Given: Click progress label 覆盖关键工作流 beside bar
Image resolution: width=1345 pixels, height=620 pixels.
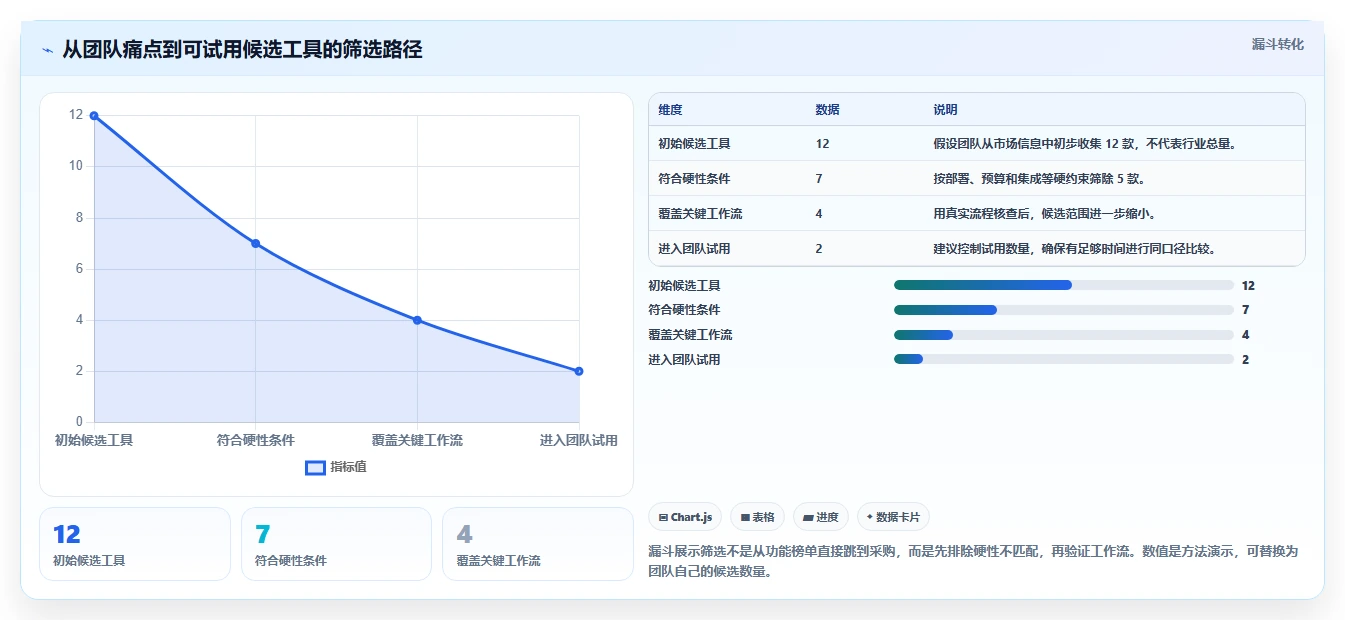Looking at the screenshot, I should [690, 335].
